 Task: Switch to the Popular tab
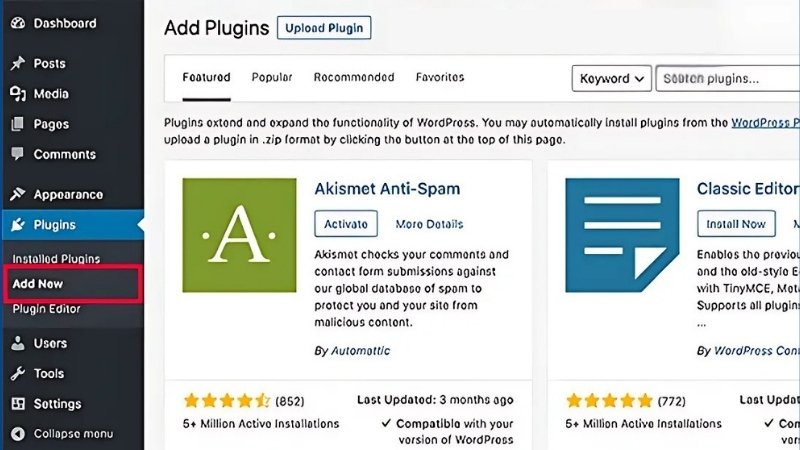[x=272, y=77]
